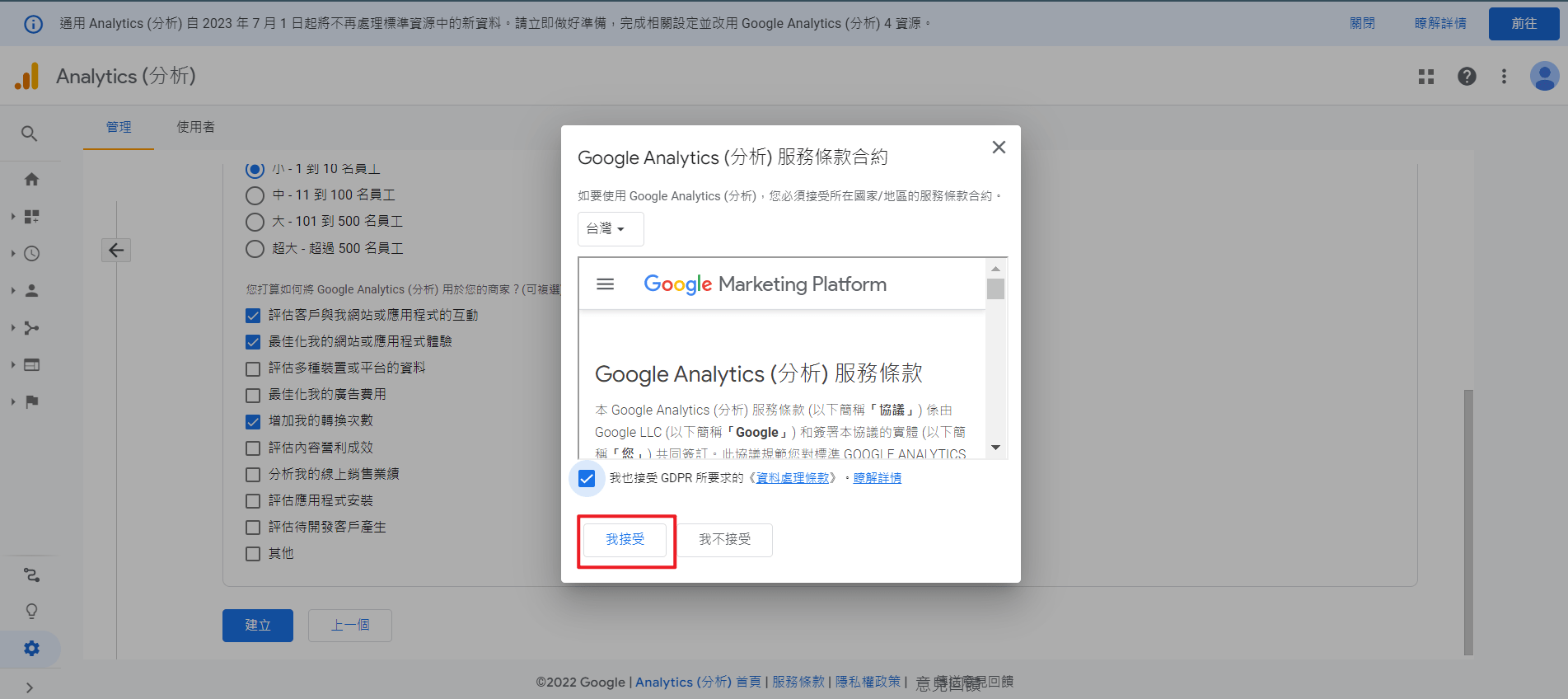Expand the Behavior sidebar section arrow
Screen dimensions: 1568x699
pyautogui.click(x=13, y=364)
